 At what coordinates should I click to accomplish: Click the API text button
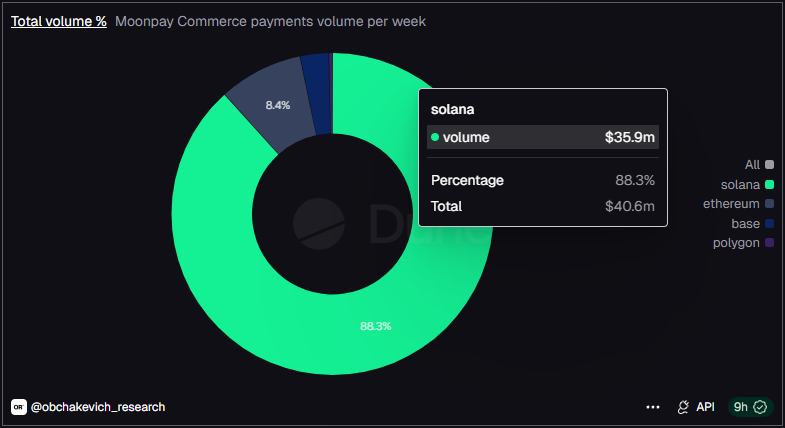click(705, 407)
